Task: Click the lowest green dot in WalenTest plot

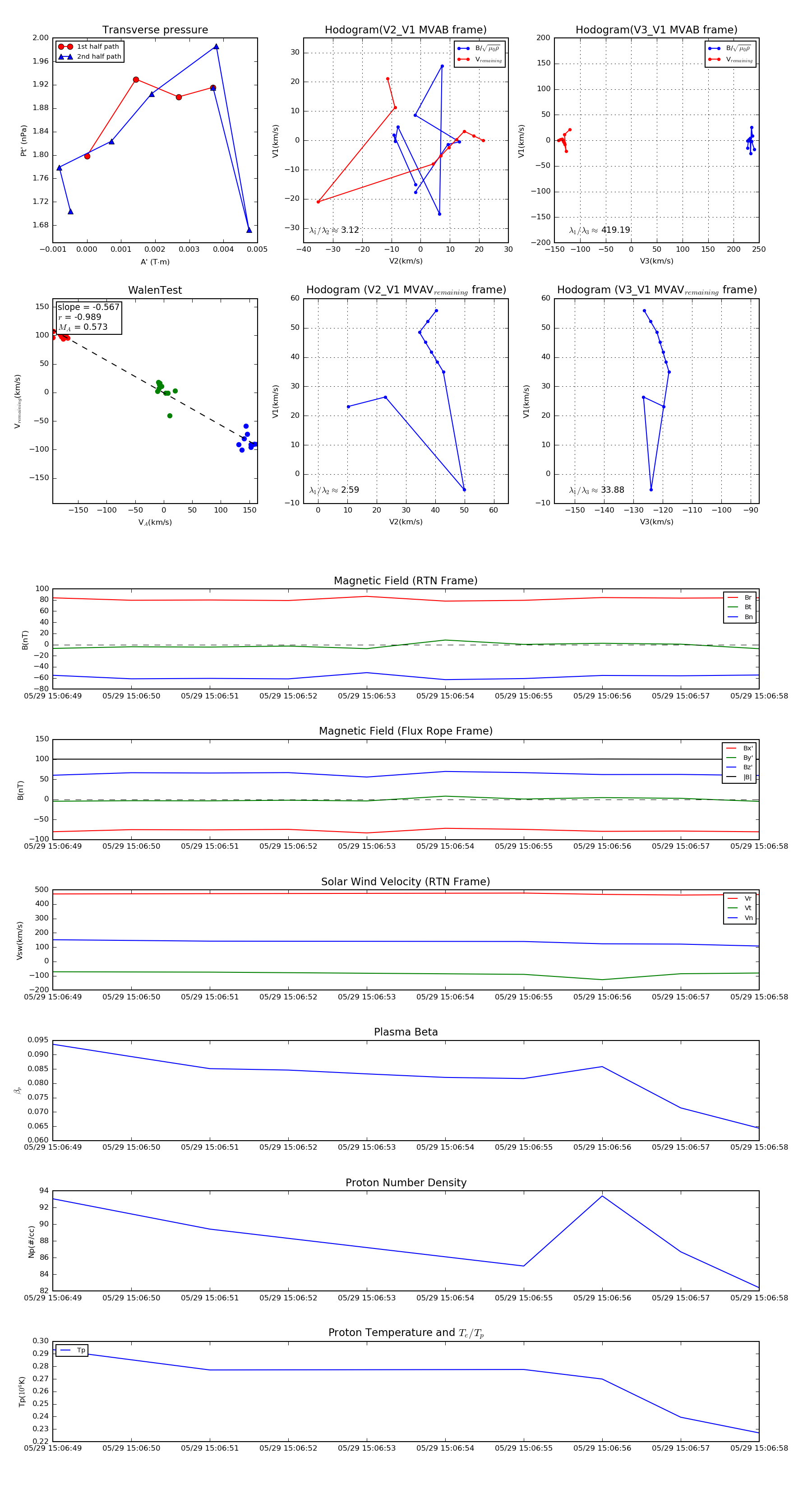Action: 169,416
